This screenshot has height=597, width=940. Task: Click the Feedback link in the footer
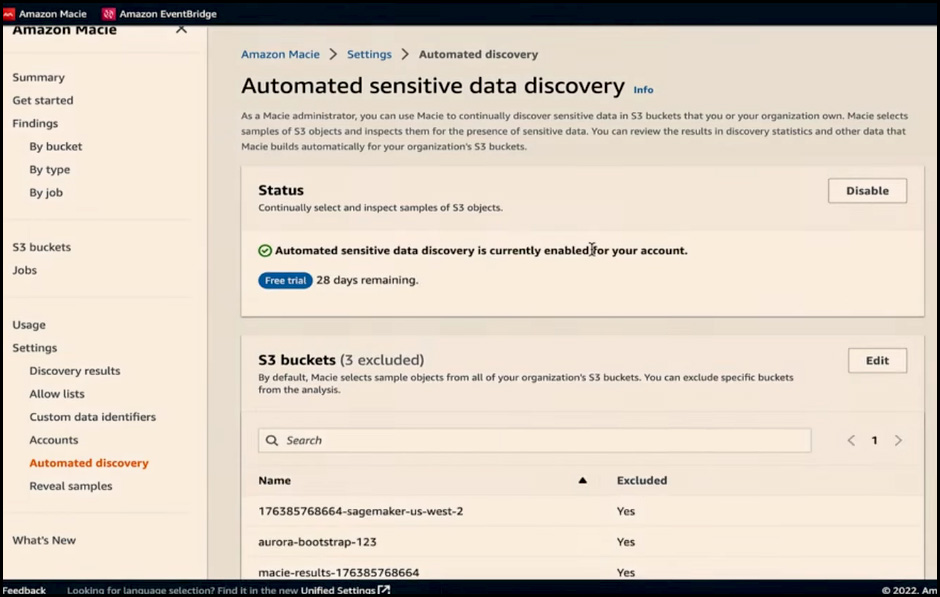coord(24,590)
